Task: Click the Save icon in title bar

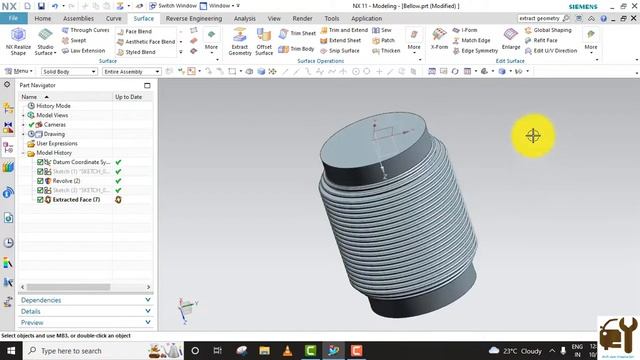Action: 41,6
